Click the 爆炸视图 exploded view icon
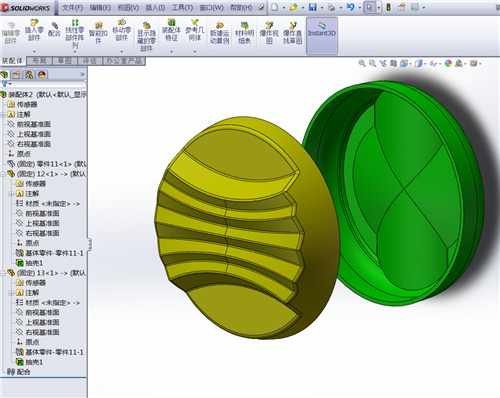This screenshot has width=500, height=398. 269,33
